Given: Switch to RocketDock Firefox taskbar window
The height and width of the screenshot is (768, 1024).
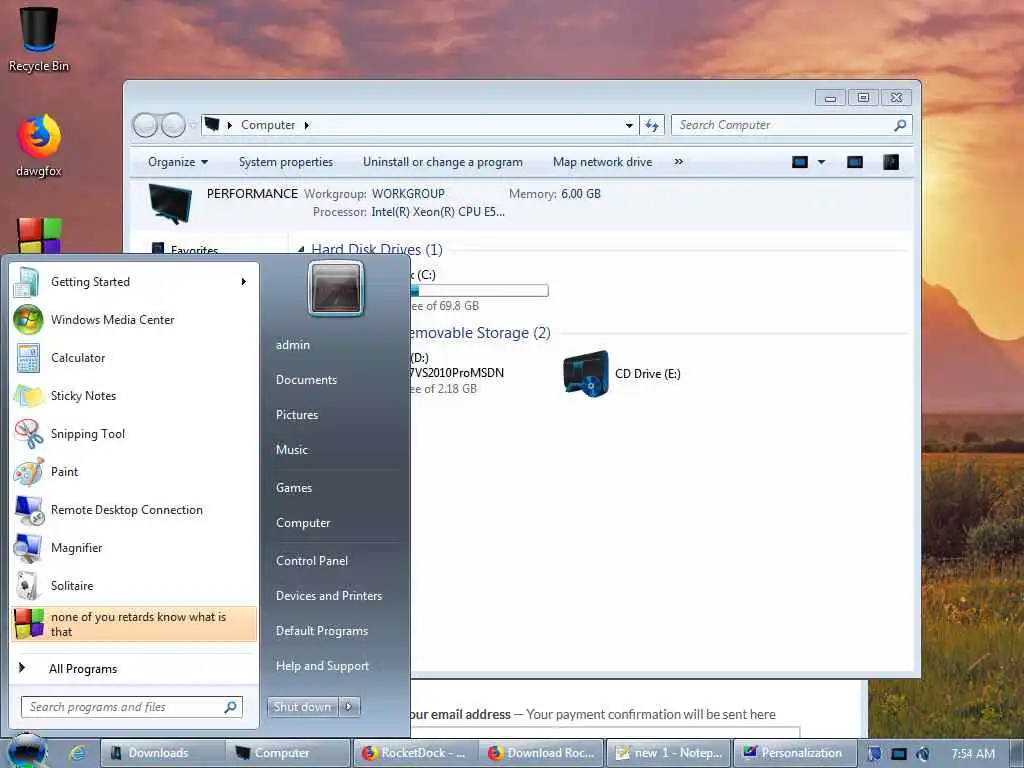Looking at the screenshot, I should (416, 753).
